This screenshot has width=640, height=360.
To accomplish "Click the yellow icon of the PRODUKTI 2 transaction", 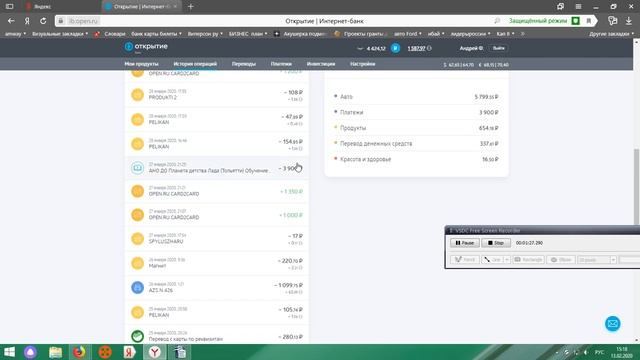I will (x=138, y=95).
